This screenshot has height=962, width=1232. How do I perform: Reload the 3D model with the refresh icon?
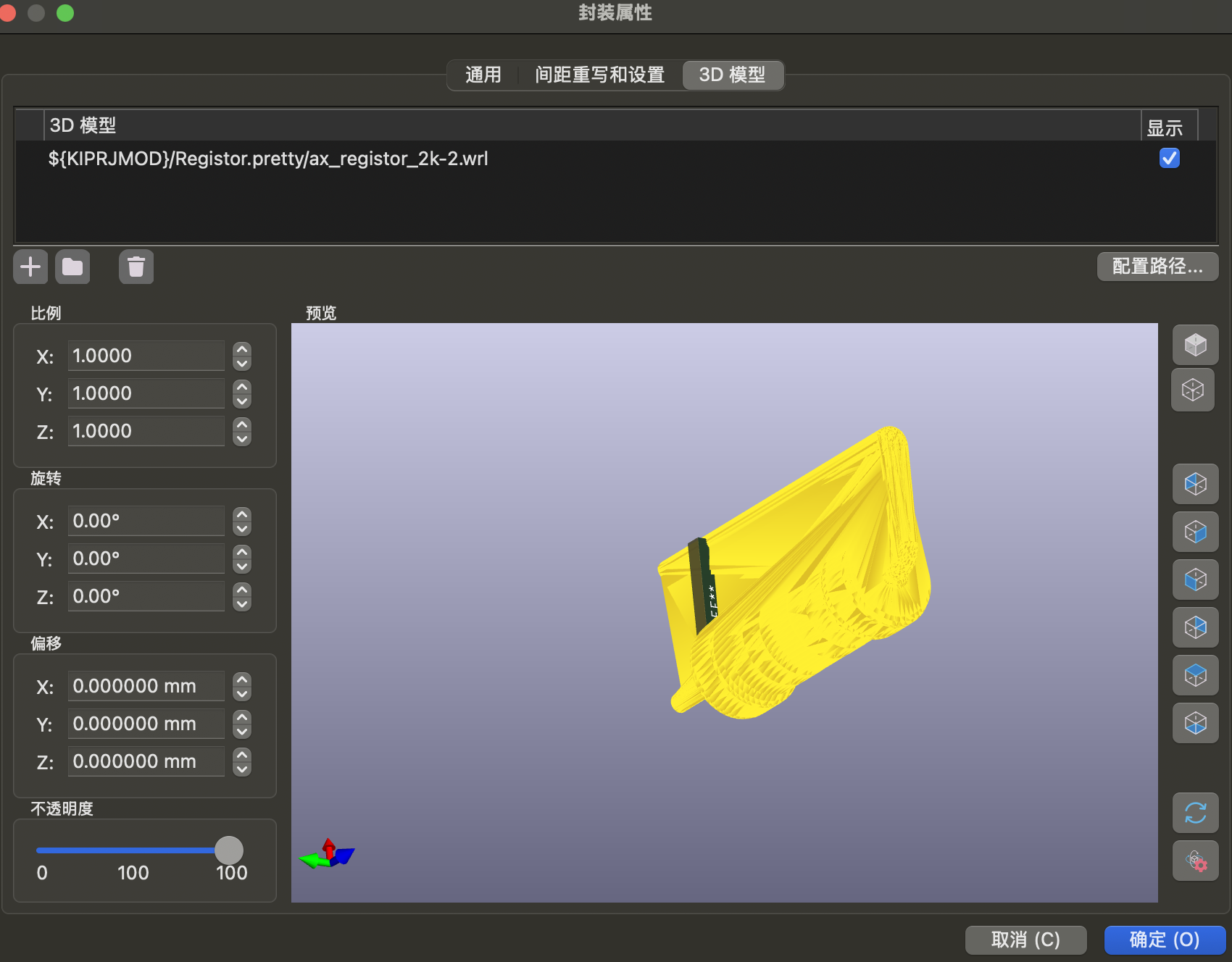click(x=1195, y=813)
